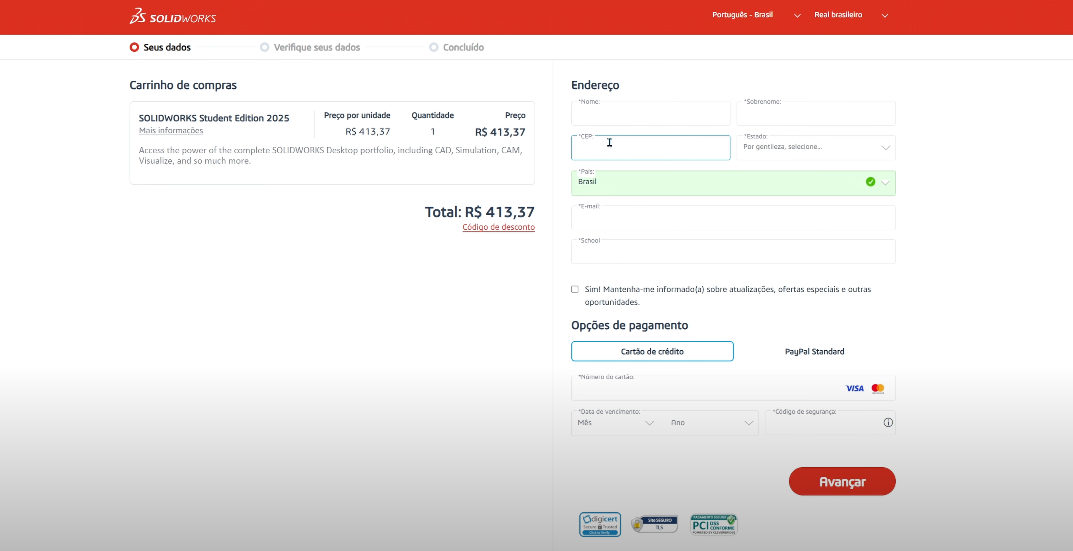1073x551 pixels.
Task: Open the Ano expiration year dropdown
Action: point(713,423)
